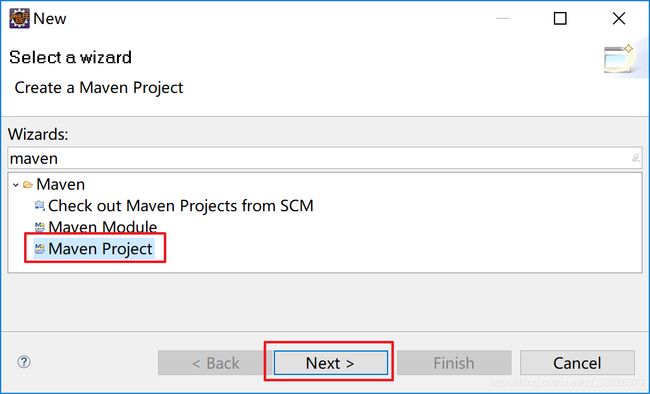
Task: Click the application icon in title bar
Action: pyautogui.click(x=19, y=18)
